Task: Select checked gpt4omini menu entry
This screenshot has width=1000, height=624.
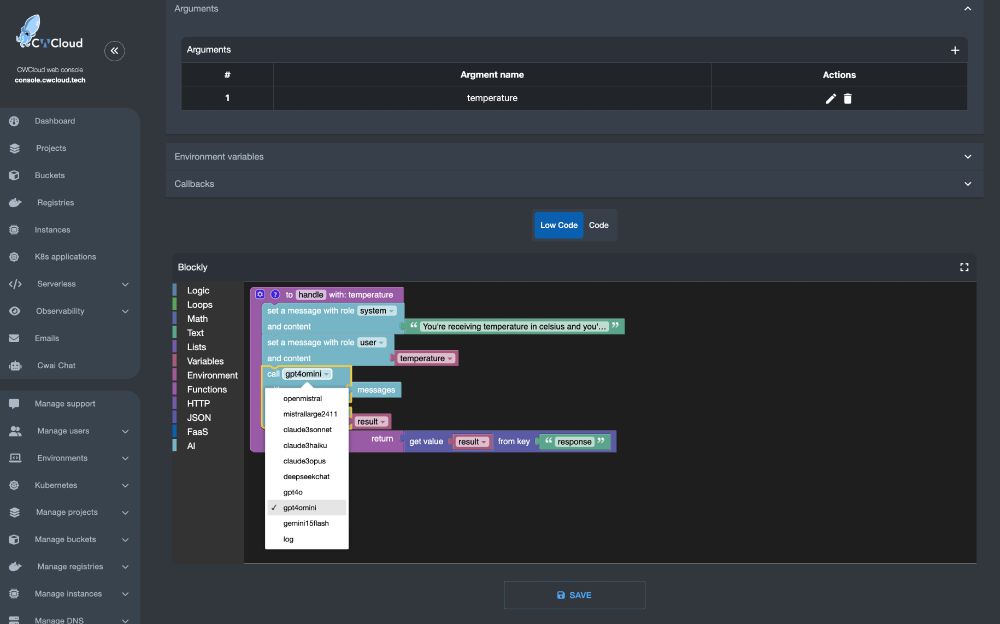Action: click(307, 508)
